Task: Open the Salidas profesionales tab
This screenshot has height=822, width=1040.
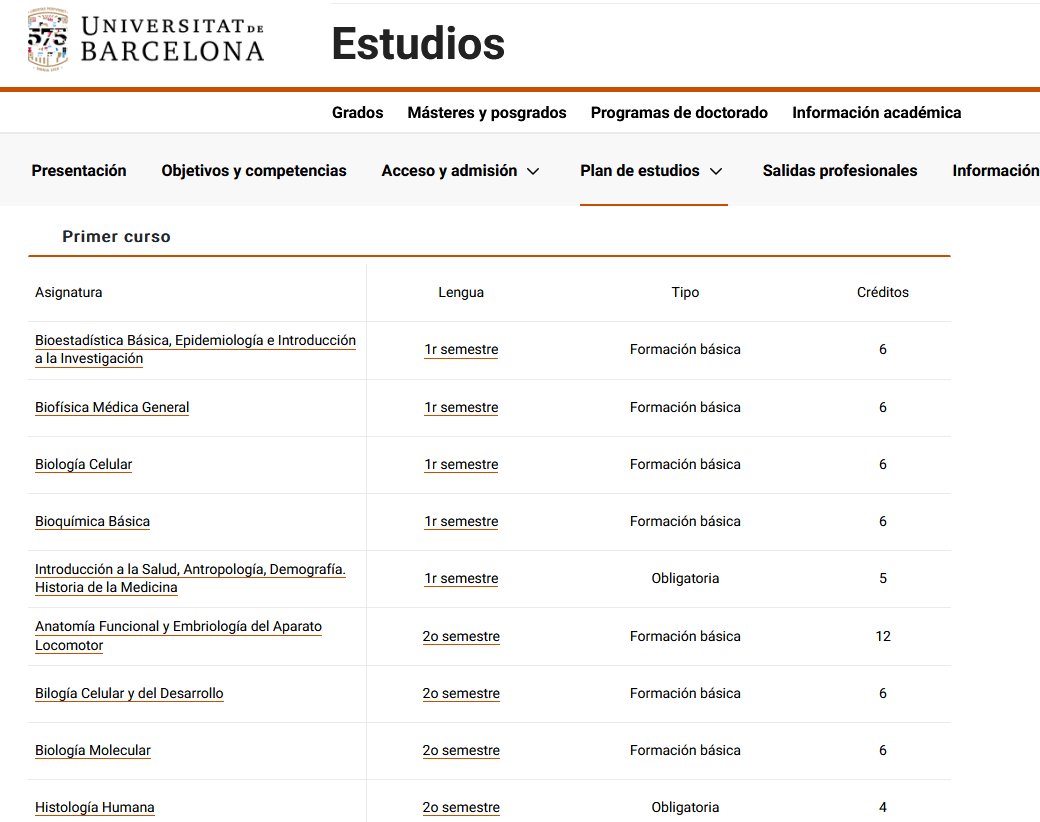Action: pyautogui.click(x=840, y=171)
